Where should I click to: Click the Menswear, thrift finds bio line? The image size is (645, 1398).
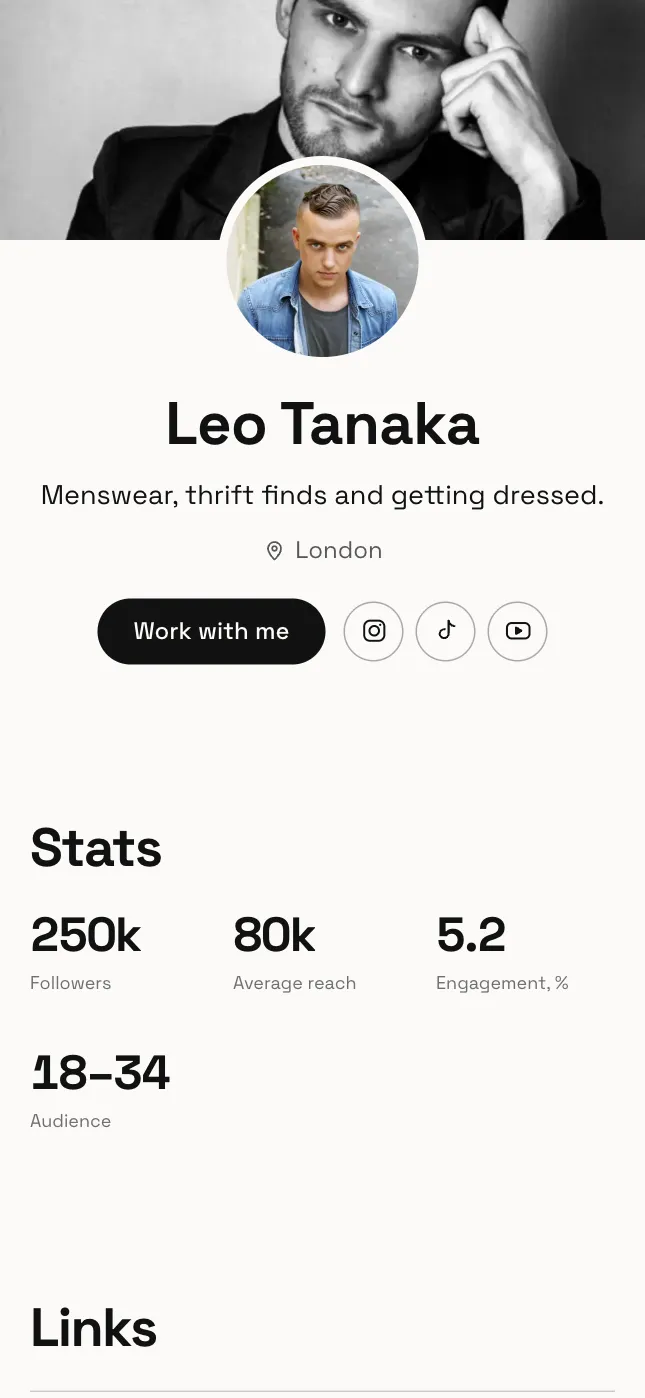(322, 495)
